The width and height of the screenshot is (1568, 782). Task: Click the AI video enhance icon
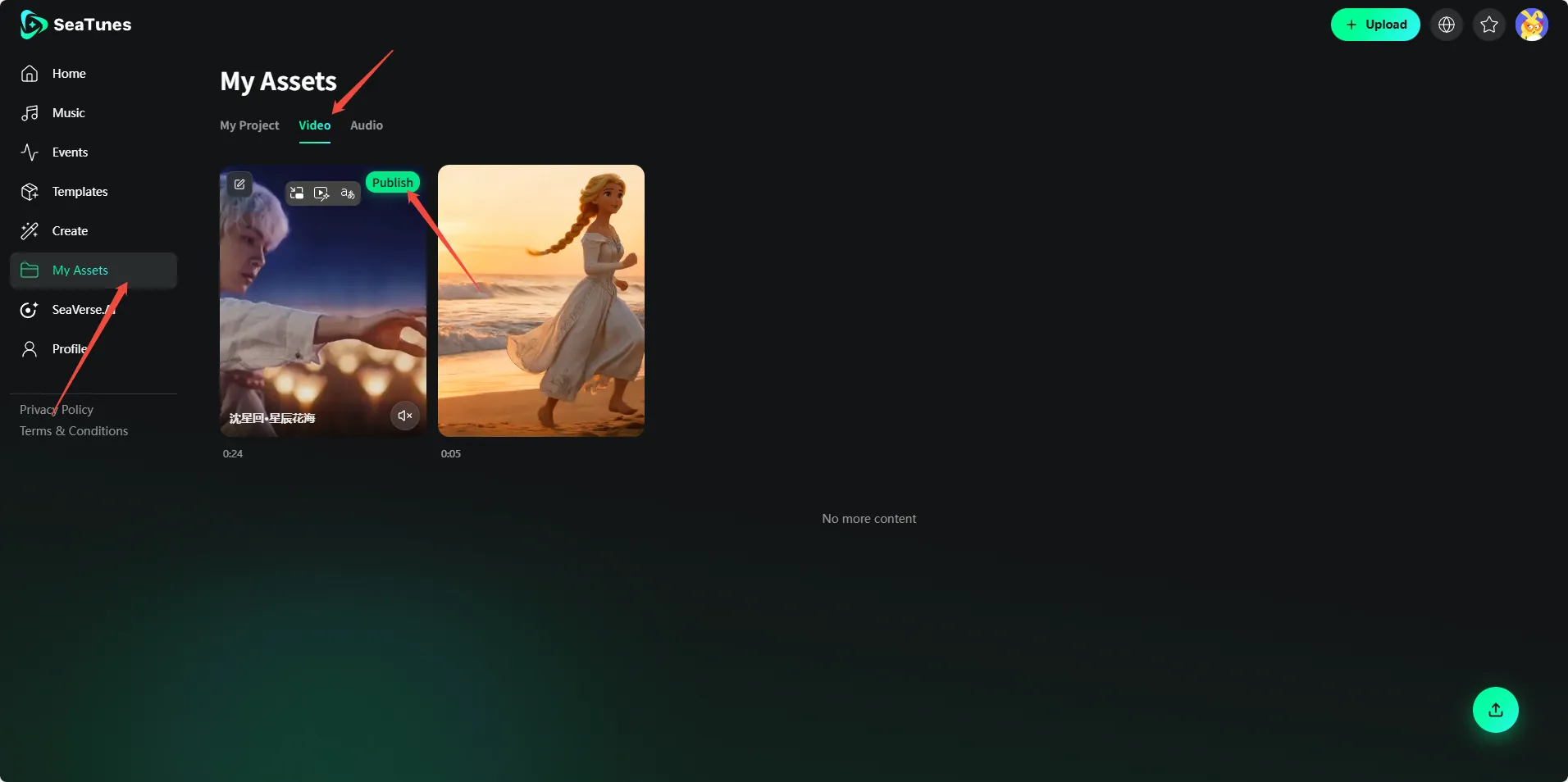coord(321,193)
